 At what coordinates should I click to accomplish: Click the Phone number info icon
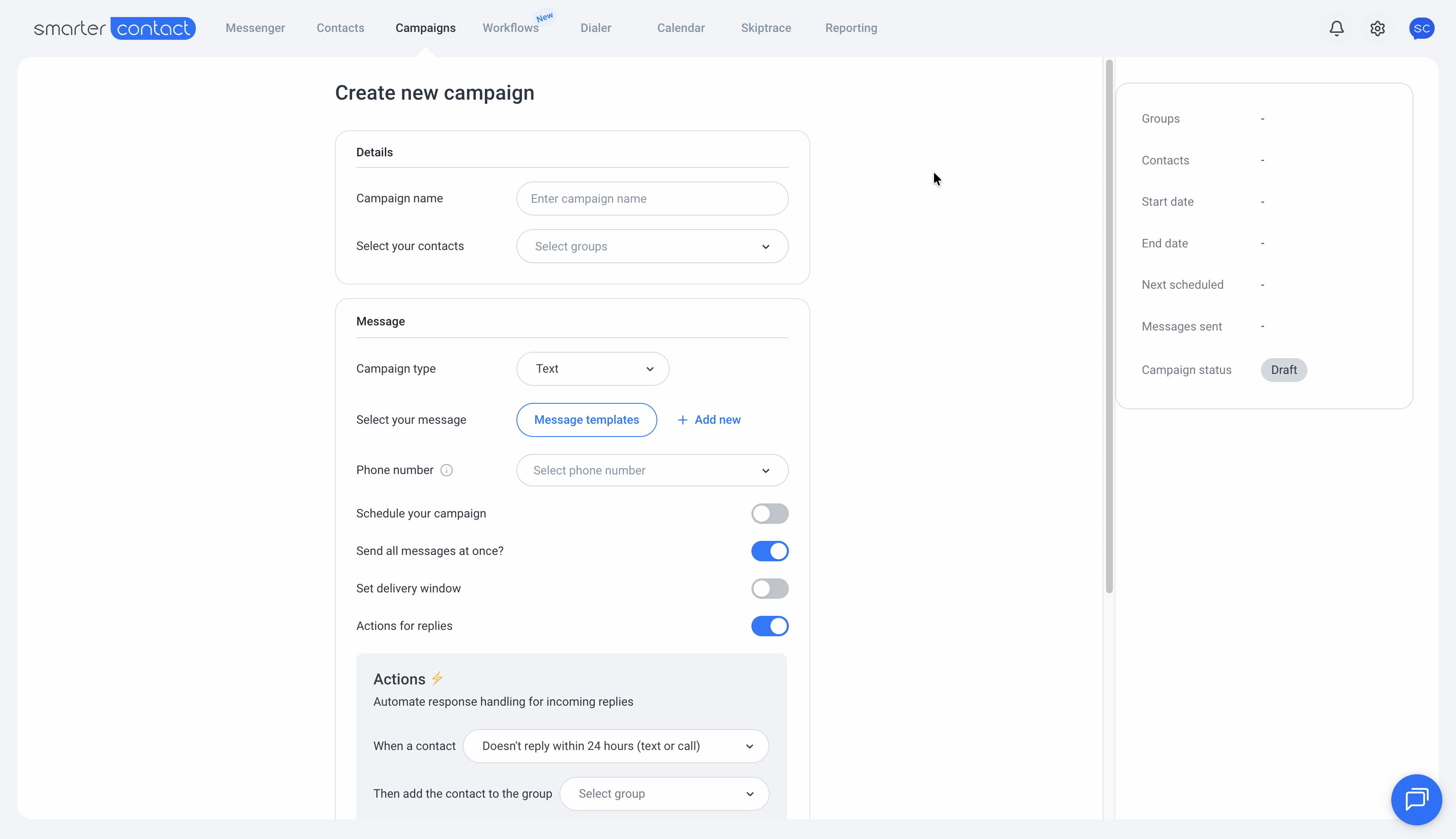[x=446, y=470]
